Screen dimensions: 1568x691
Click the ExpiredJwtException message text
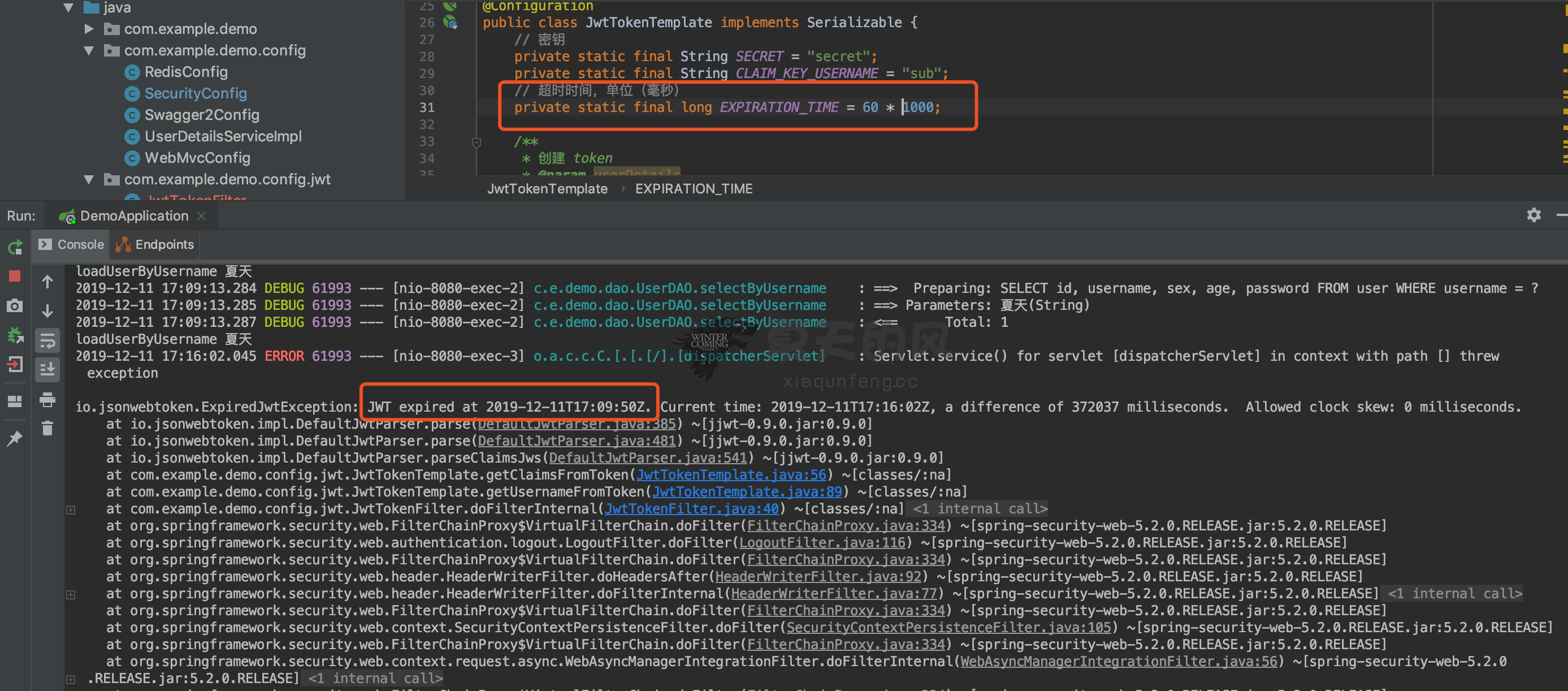(798, 407)
